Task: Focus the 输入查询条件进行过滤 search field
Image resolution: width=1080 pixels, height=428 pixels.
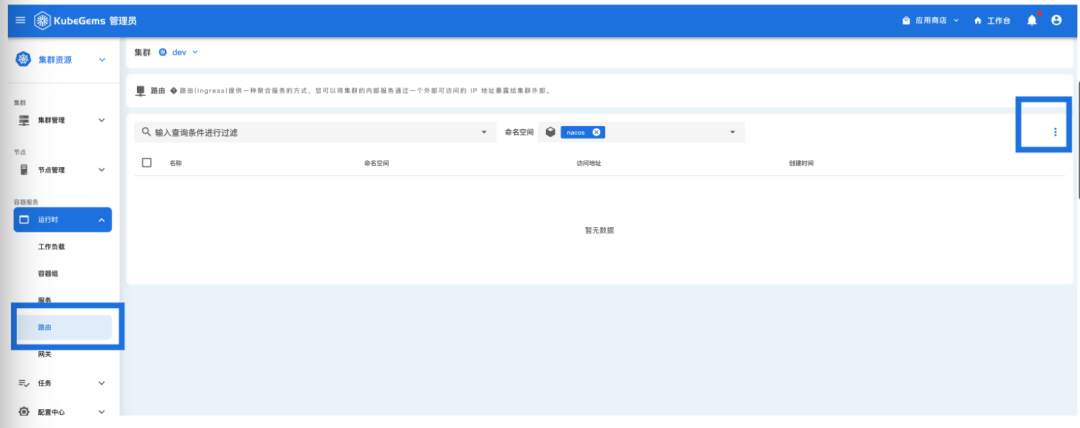Action: pos(315,132)
